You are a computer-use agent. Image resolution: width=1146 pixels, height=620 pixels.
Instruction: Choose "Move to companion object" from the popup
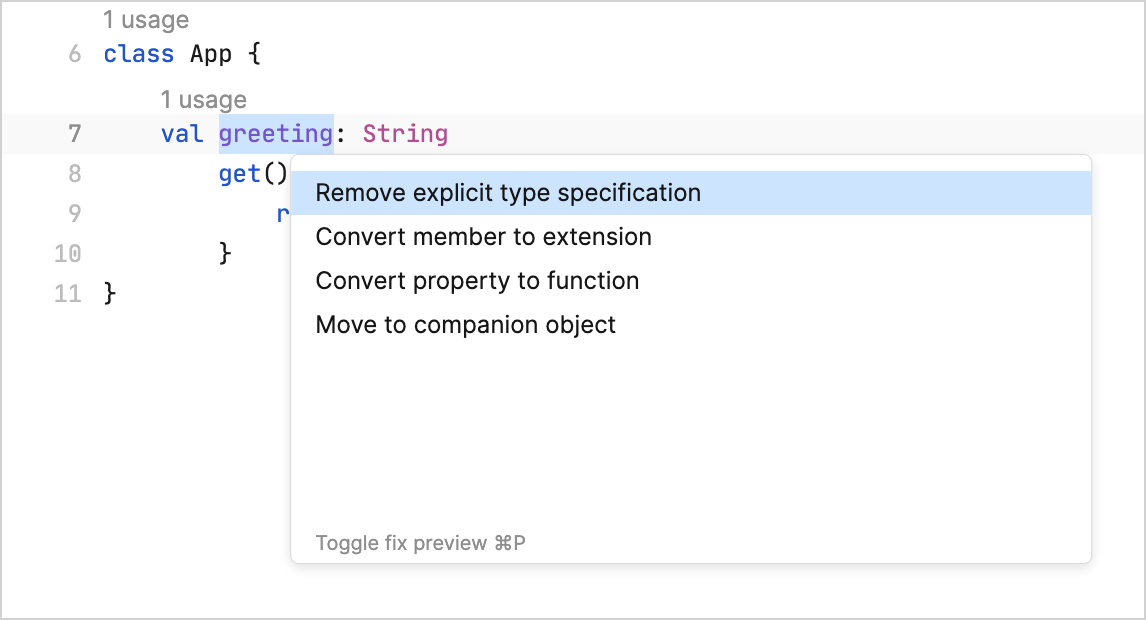[465, 324]
